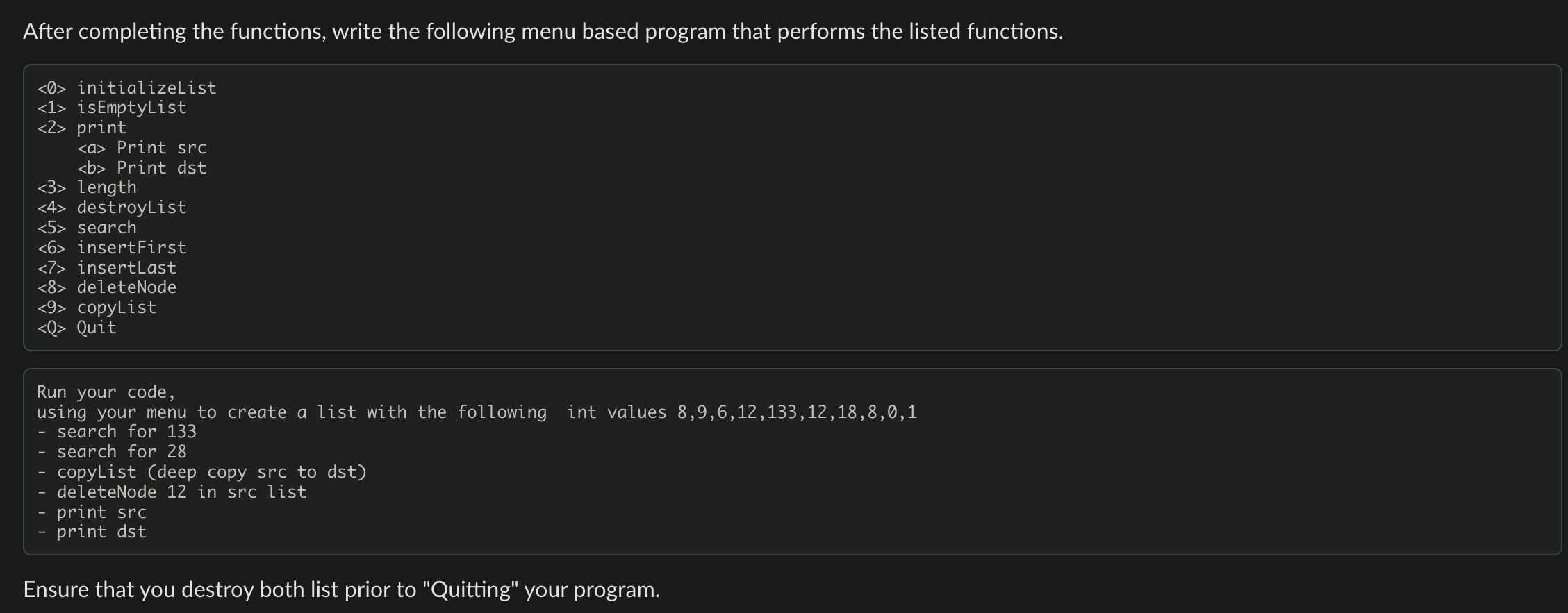Click the <8> deleteNode line
Viewport: 1568px width, 613px height.
(x=107, y=287)
